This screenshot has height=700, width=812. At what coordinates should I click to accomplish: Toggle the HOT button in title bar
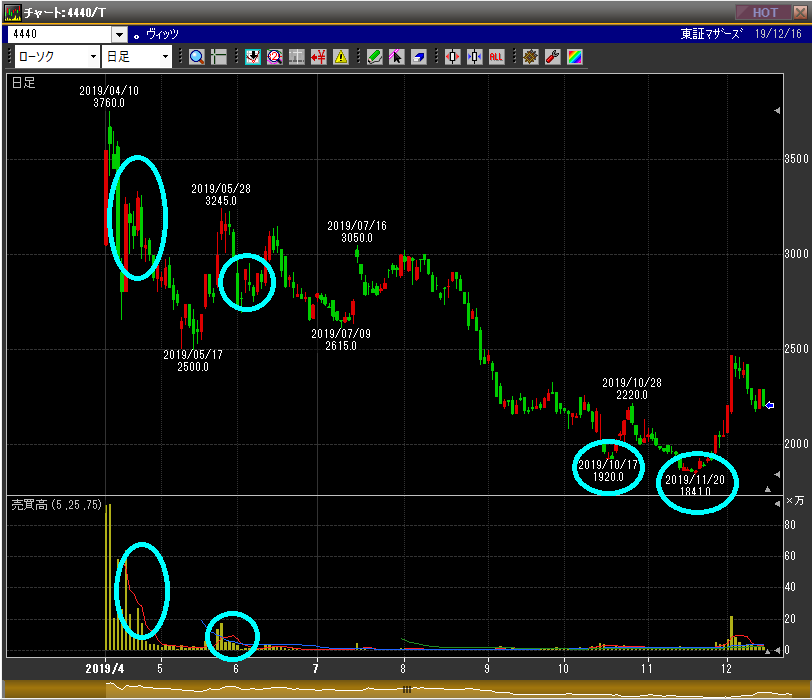[763, 12]
